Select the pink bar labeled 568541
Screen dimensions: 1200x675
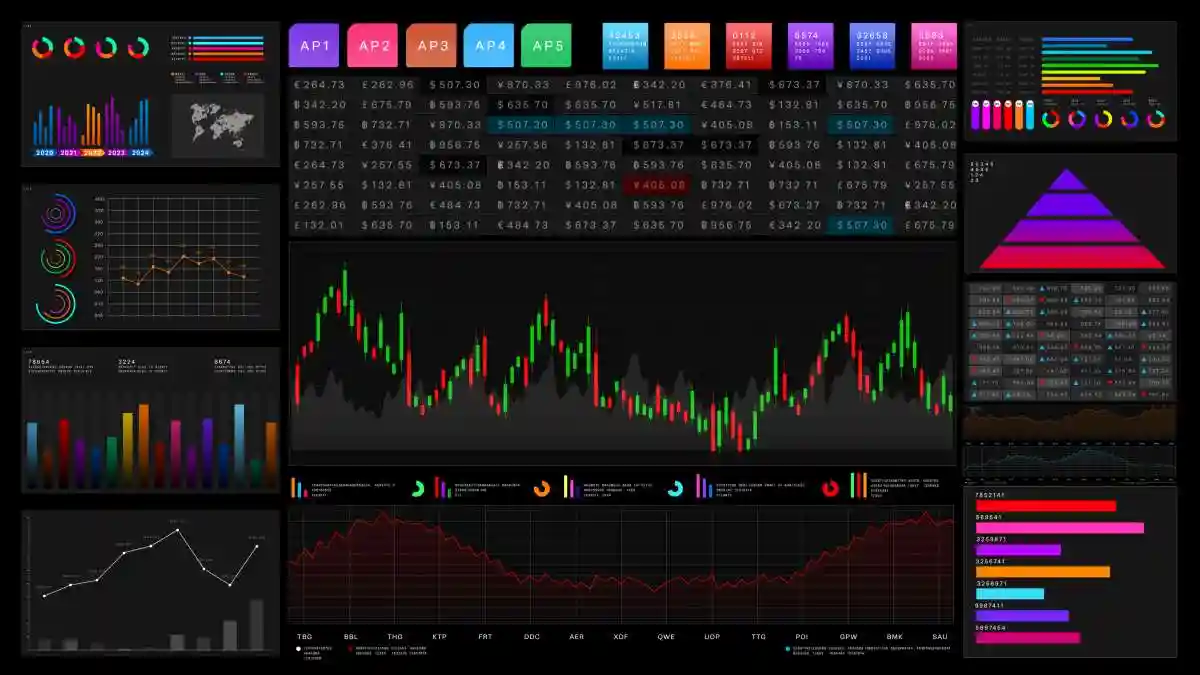pyautogui.click(x=1059, y=528)
